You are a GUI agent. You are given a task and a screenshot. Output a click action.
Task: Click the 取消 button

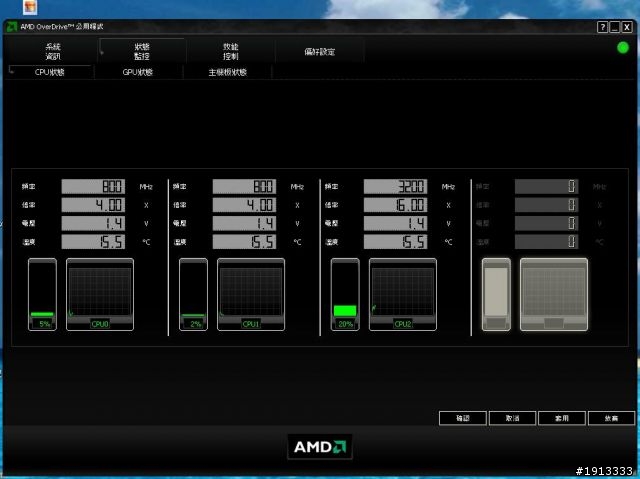(x=512, y=418)
